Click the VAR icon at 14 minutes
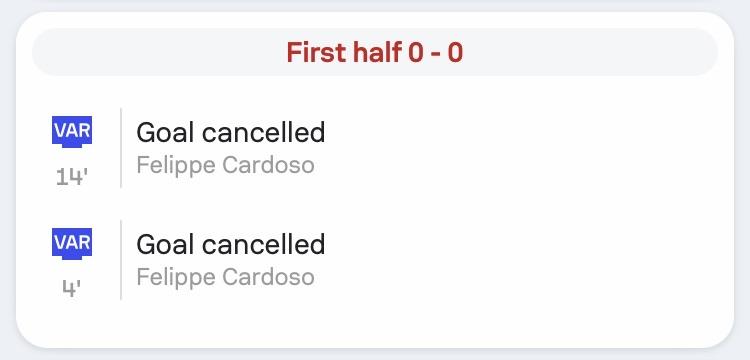750x360 pixels. [x=72, y=131]
